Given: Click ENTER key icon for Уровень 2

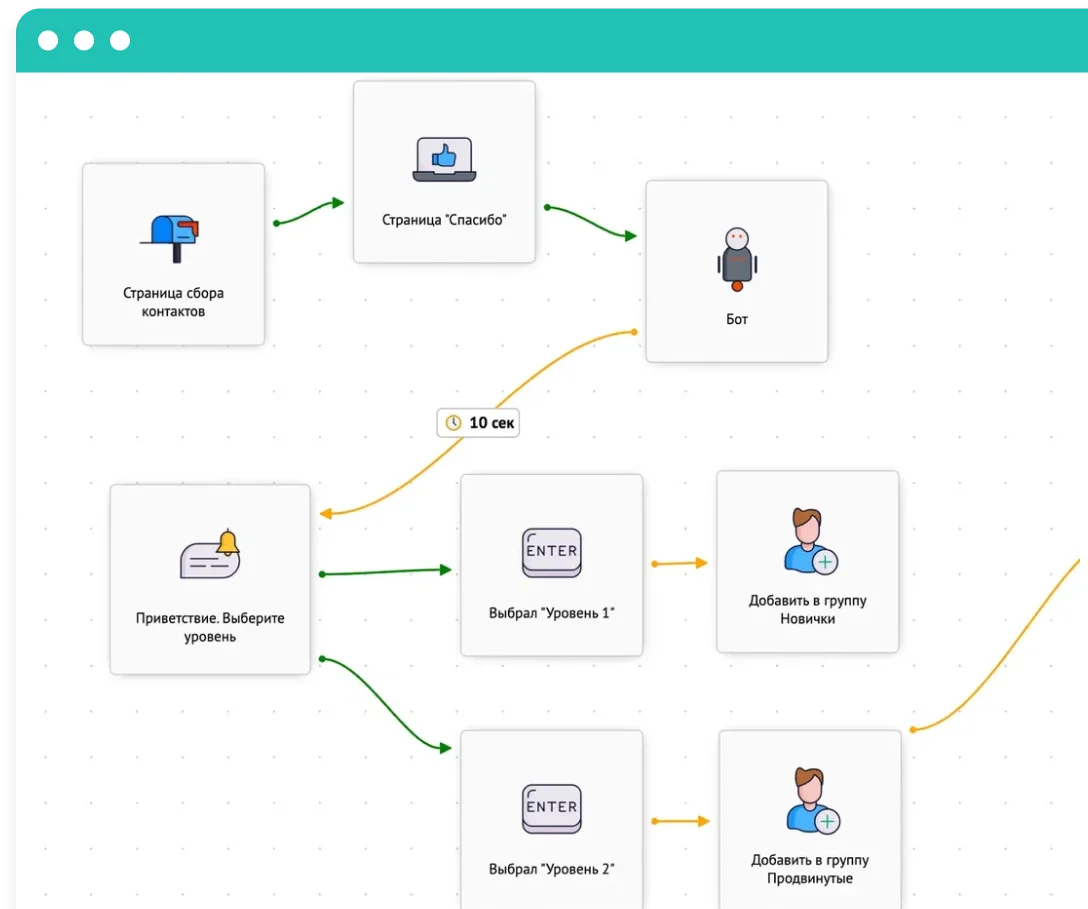Looking at the screenshot, I should [x=551, y=809].
